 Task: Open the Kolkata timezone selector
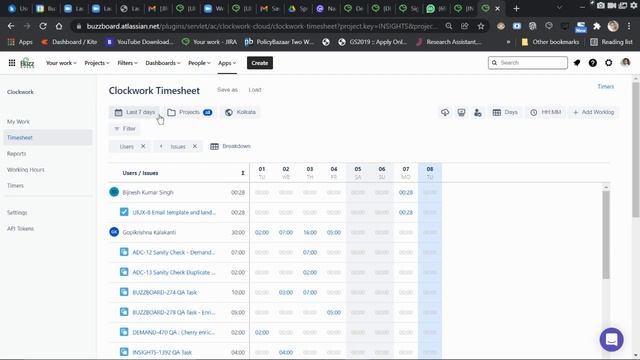click(x=240, y=112)
